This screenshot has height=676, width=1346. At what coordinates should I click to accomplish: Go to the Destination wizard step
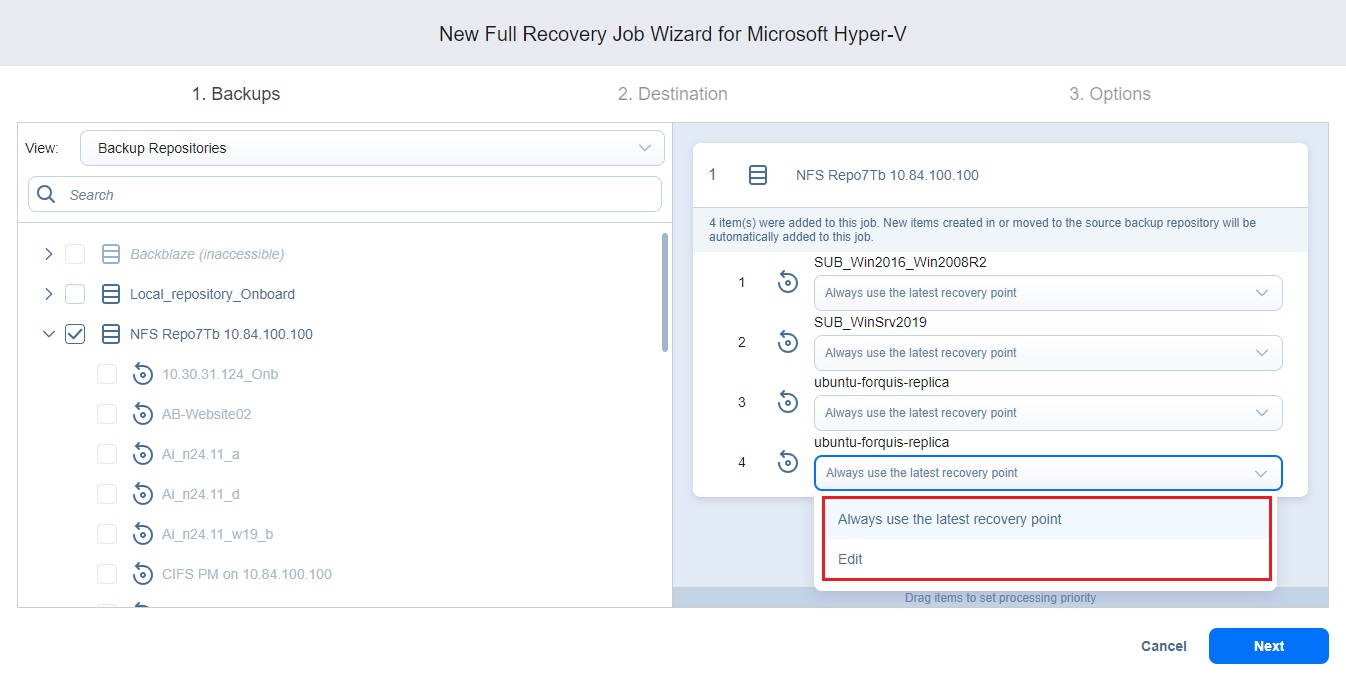click(x=672, y=94)
